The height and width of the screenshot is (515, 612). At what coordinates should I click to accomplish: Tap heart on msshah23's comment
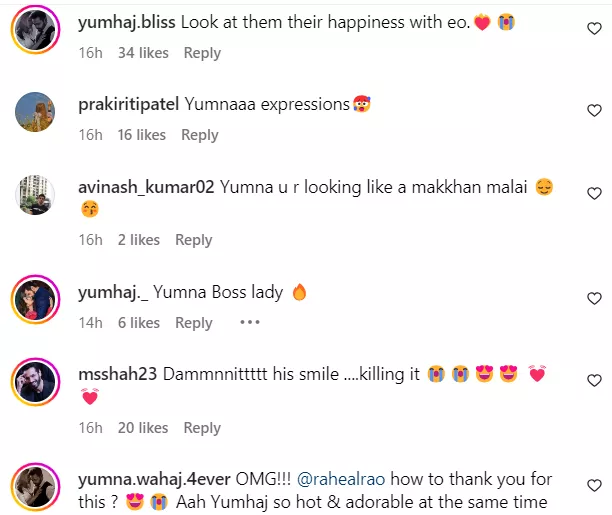(x=594, y=380)
